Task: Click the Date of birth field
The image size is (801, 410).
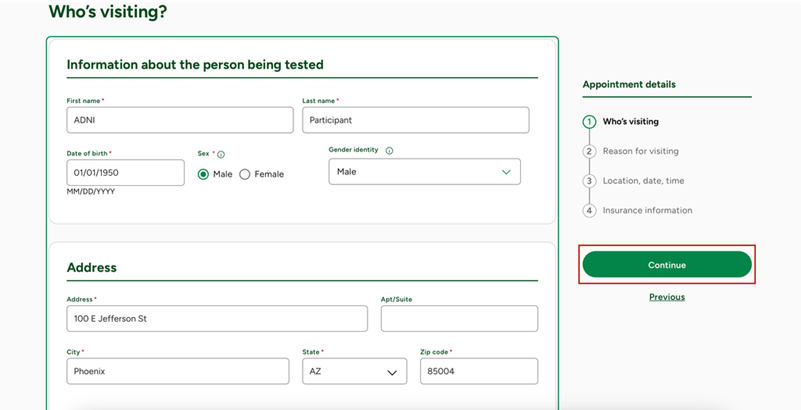Action: [125, 173]
